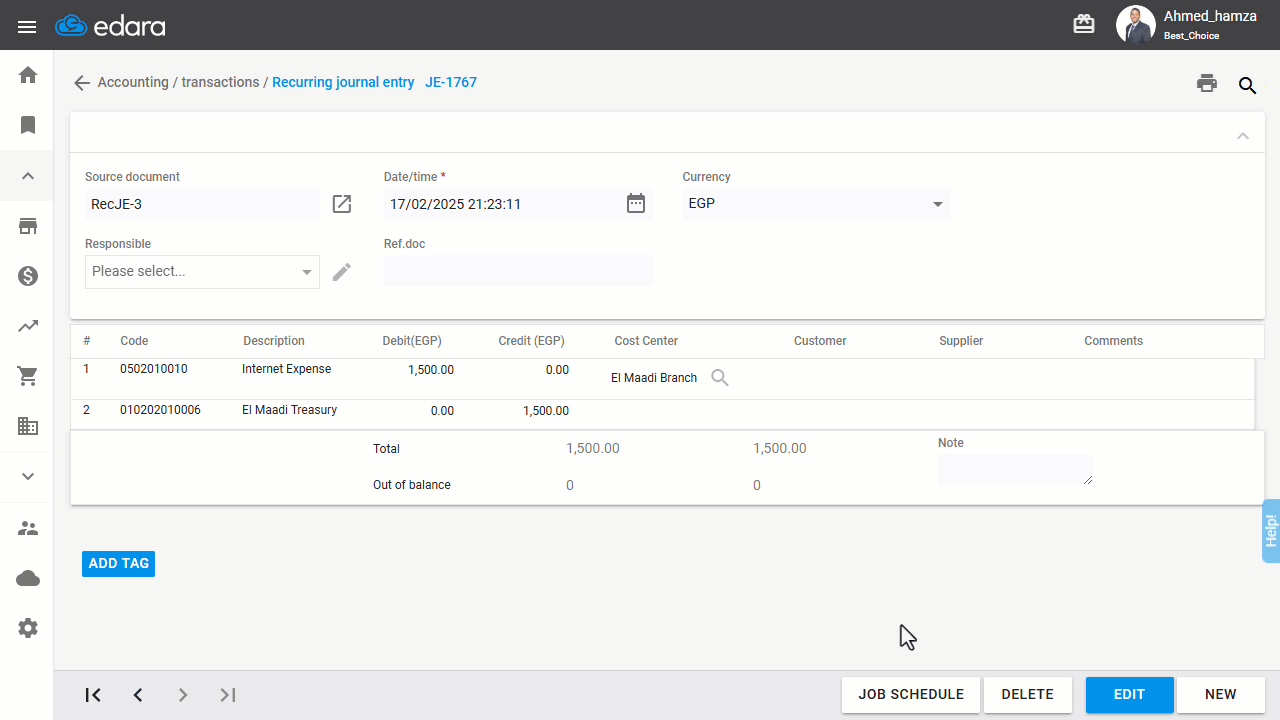
Task: Click the Source document field RecJE-3
Action: [x=202, y=204]
